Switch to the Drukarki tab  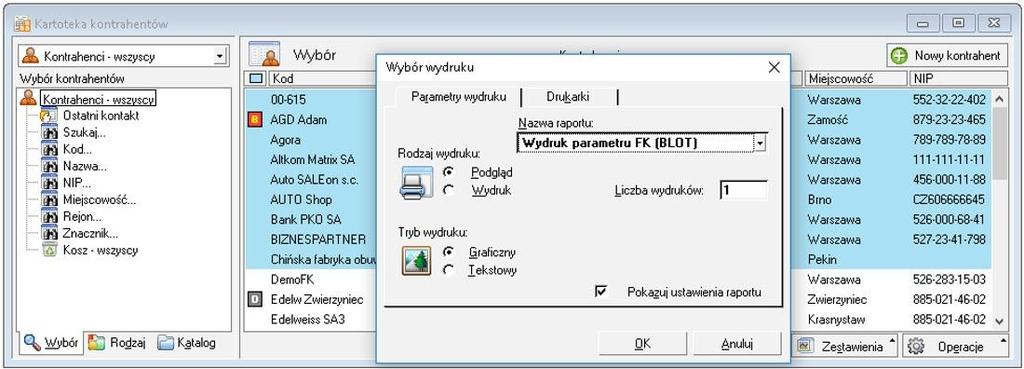(x=568, y=97)
